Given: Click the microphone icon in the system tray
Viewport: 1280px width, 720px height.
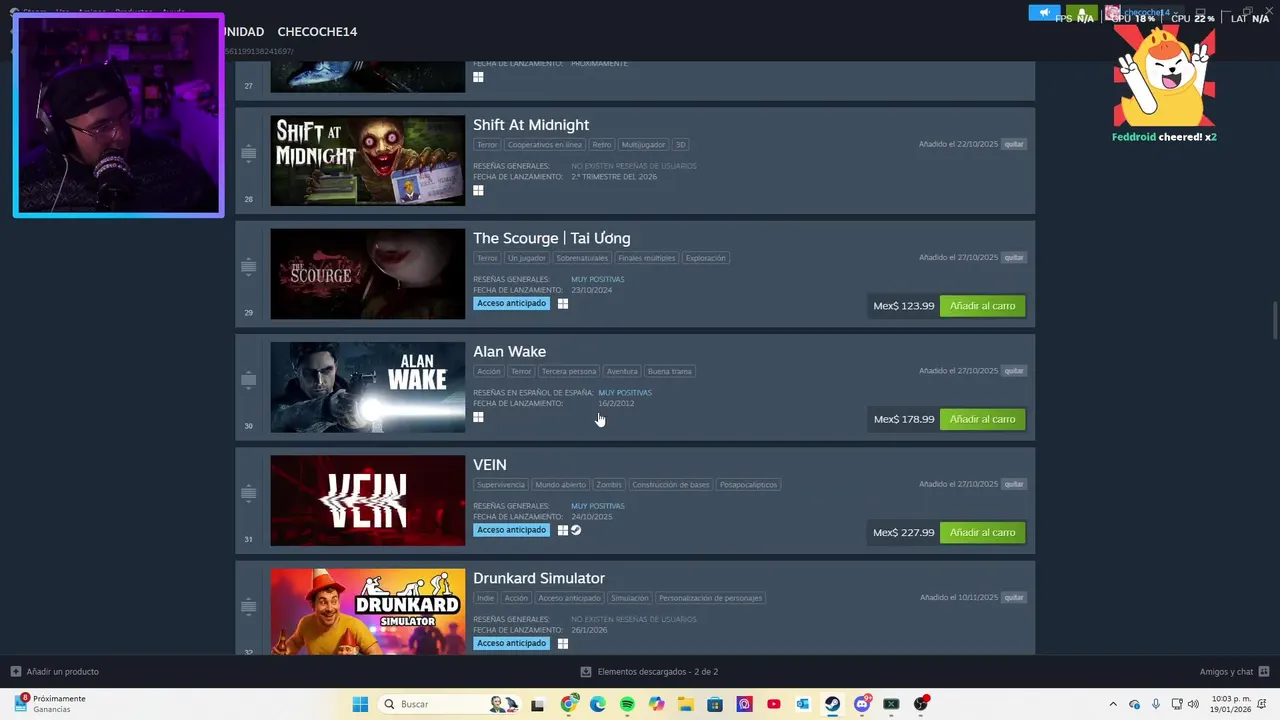Looking at the screenshot, I should tap(1156, 704).
